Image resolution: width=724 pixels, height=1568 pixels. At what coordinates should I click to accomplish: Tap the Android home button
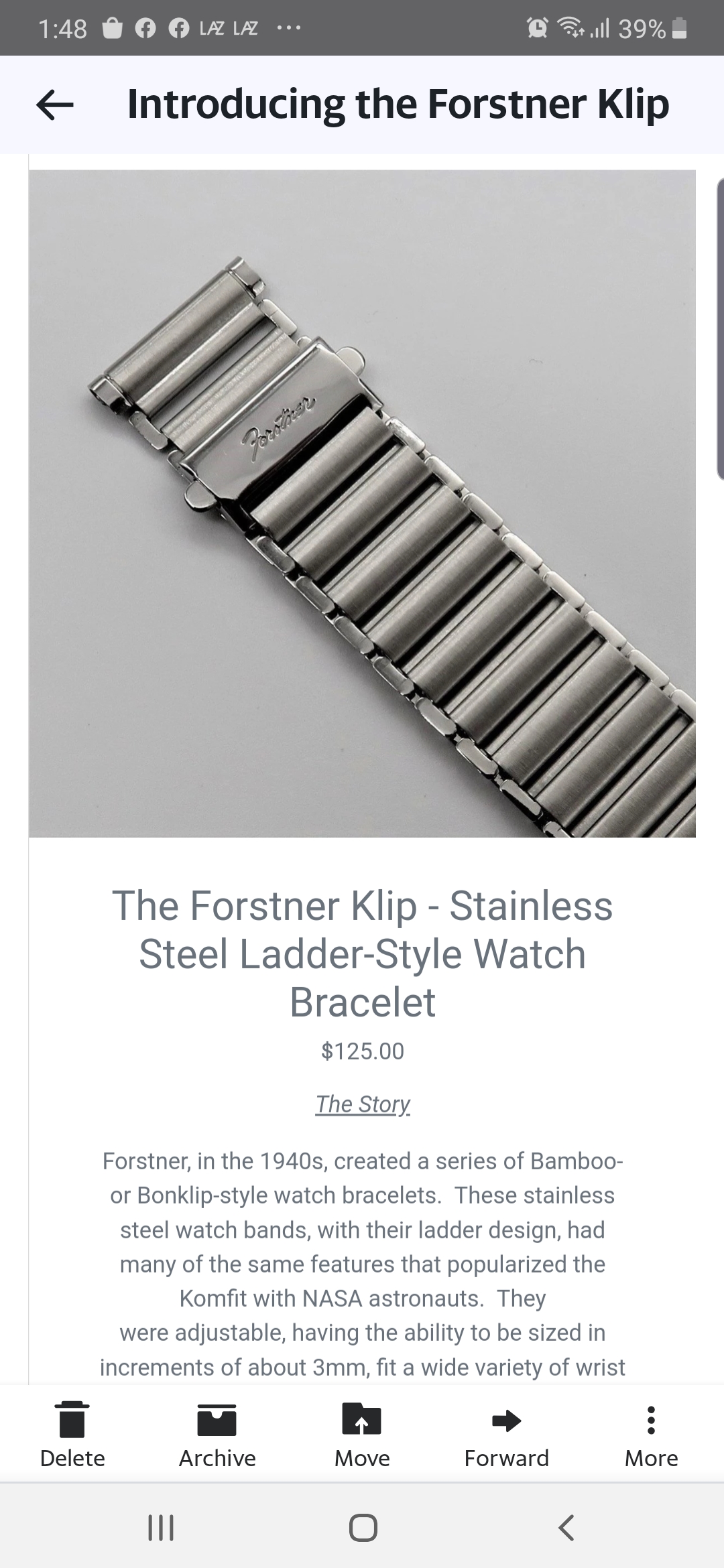363,1528
